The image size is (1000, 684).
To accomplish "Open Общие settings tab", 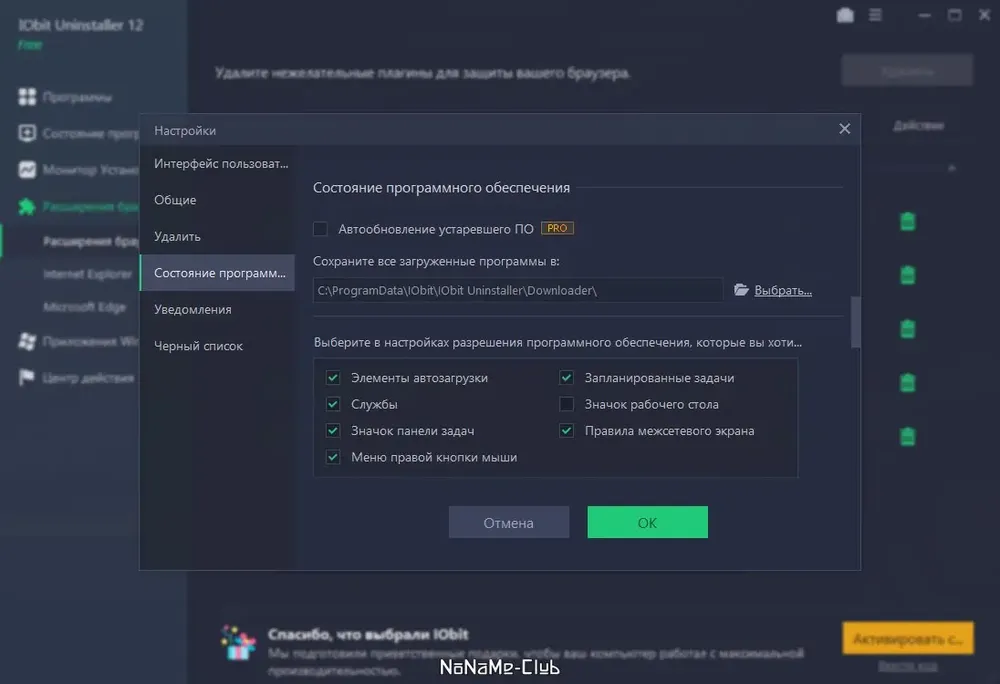I will pos(217,200).
